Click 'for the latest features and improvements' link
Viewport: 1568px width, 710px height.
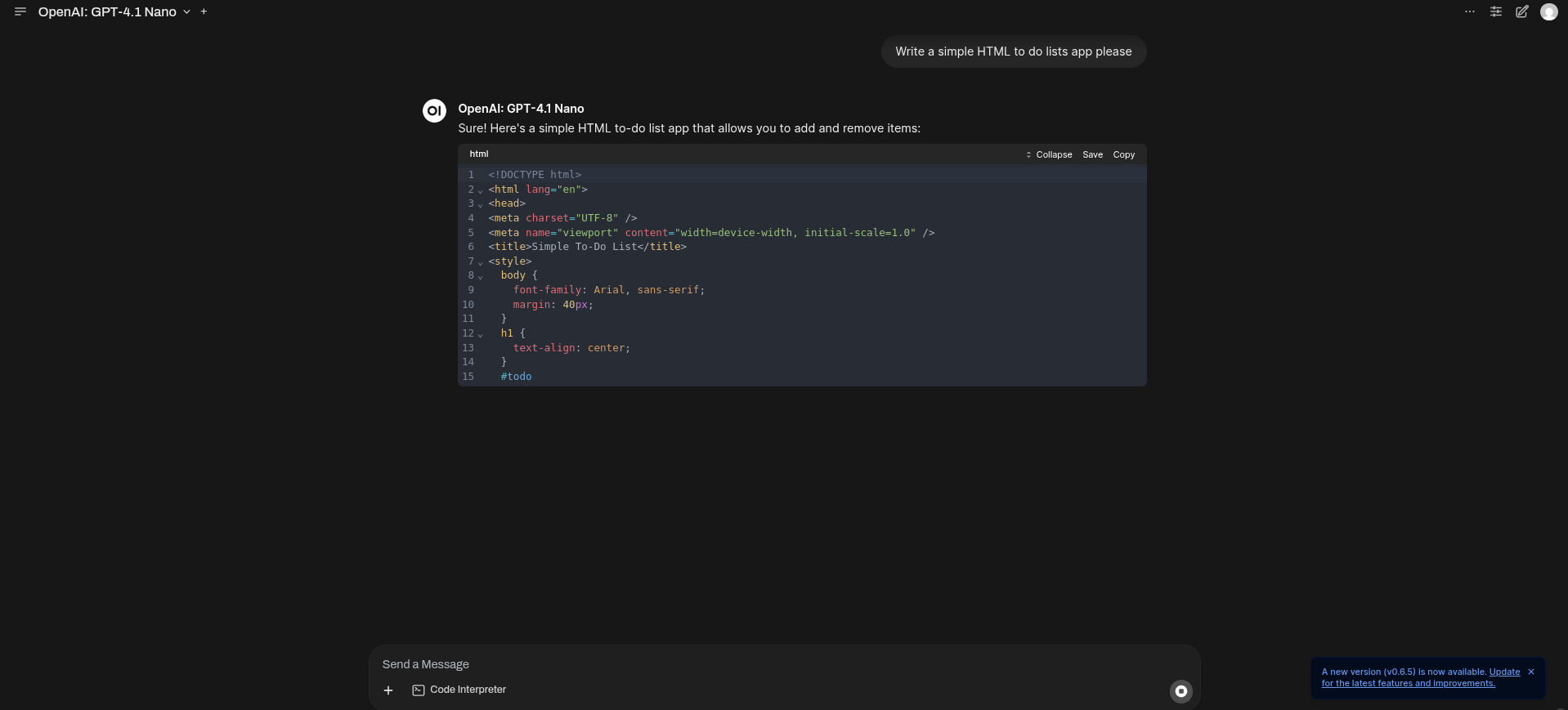click(1408, 683)
